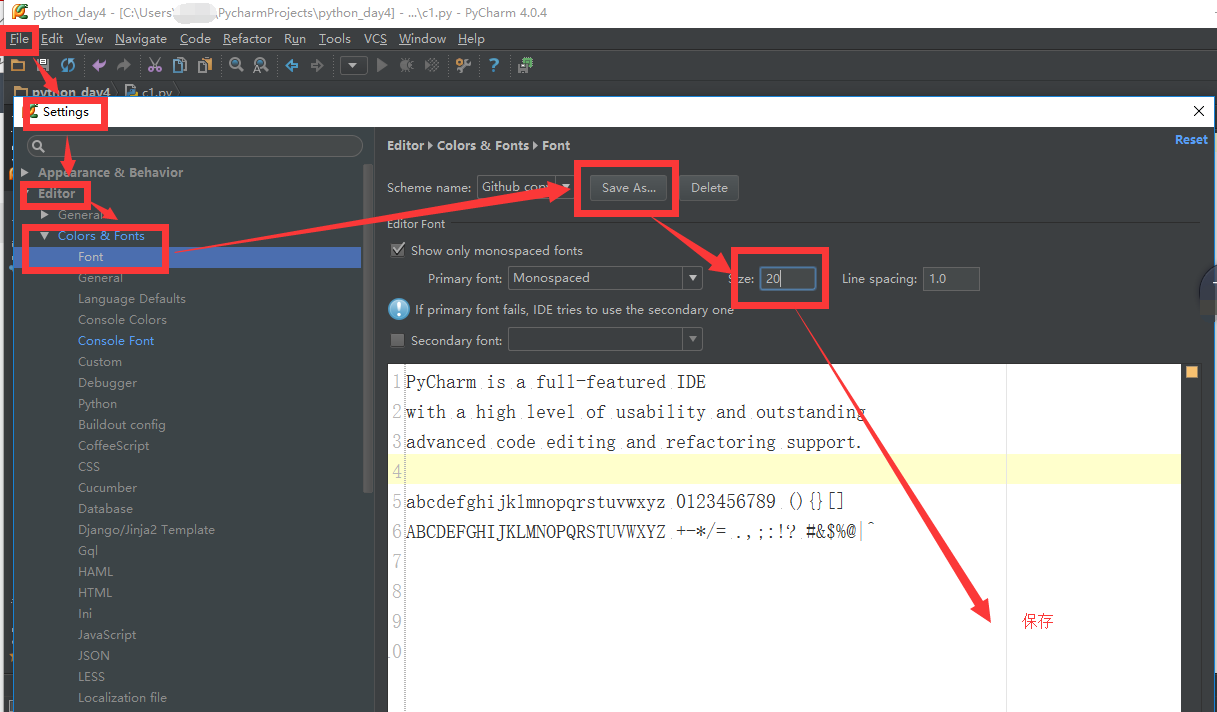Click the Open folder toolbar icon
The image size is (1217, 712).
[18, 65]
